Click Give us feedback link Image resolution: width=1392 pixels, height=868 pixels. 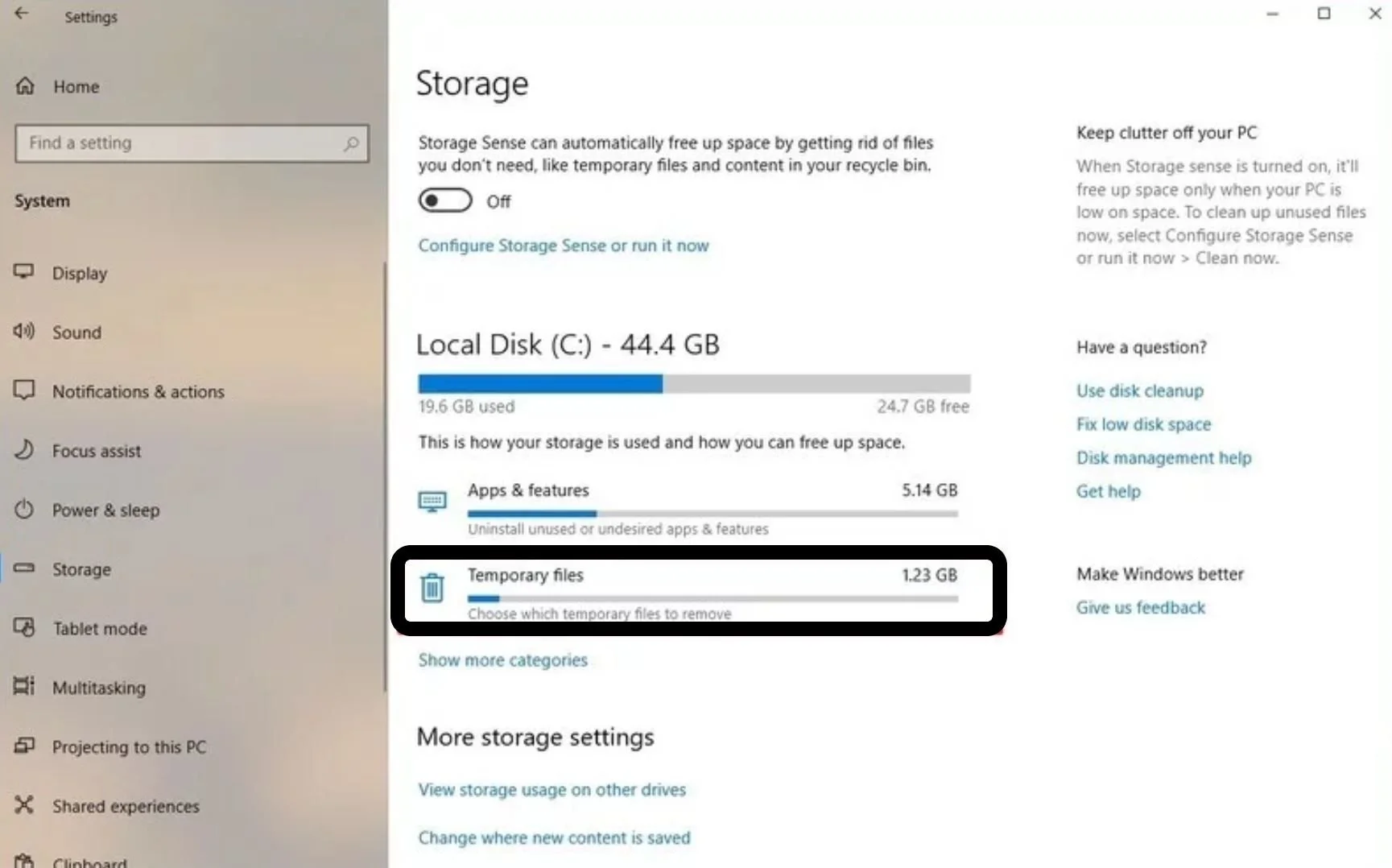pyautogui.click(x=1141, y=607)
